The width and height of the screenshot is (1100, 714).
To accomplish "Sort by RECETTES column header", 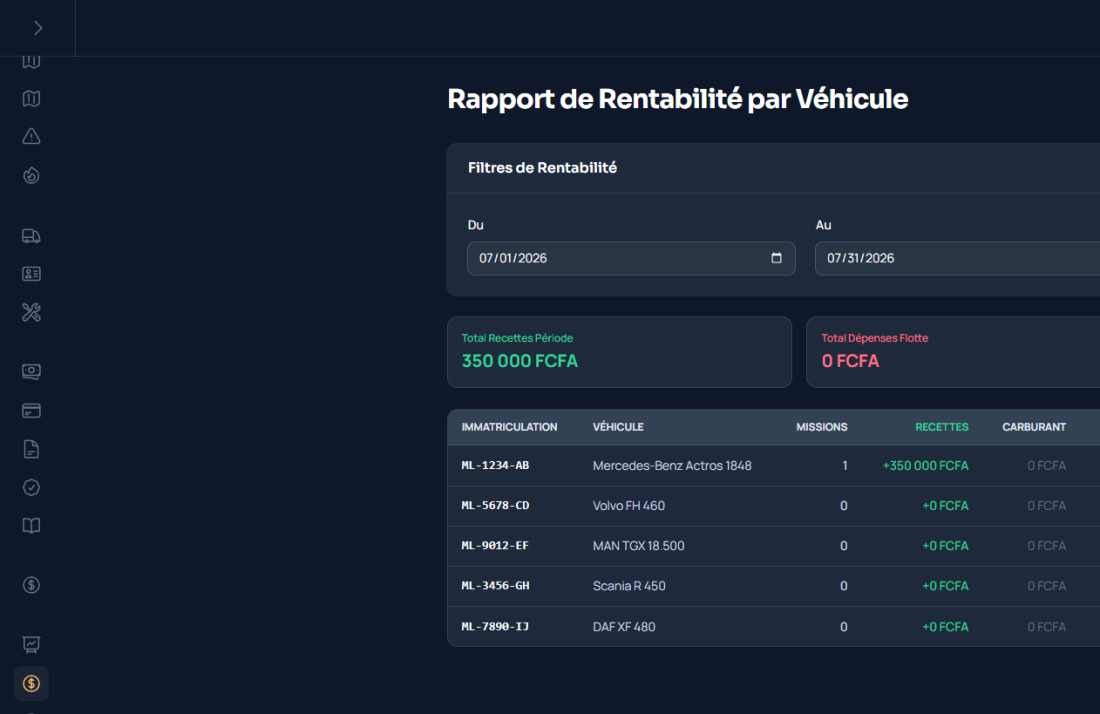I will pos(941,427).
